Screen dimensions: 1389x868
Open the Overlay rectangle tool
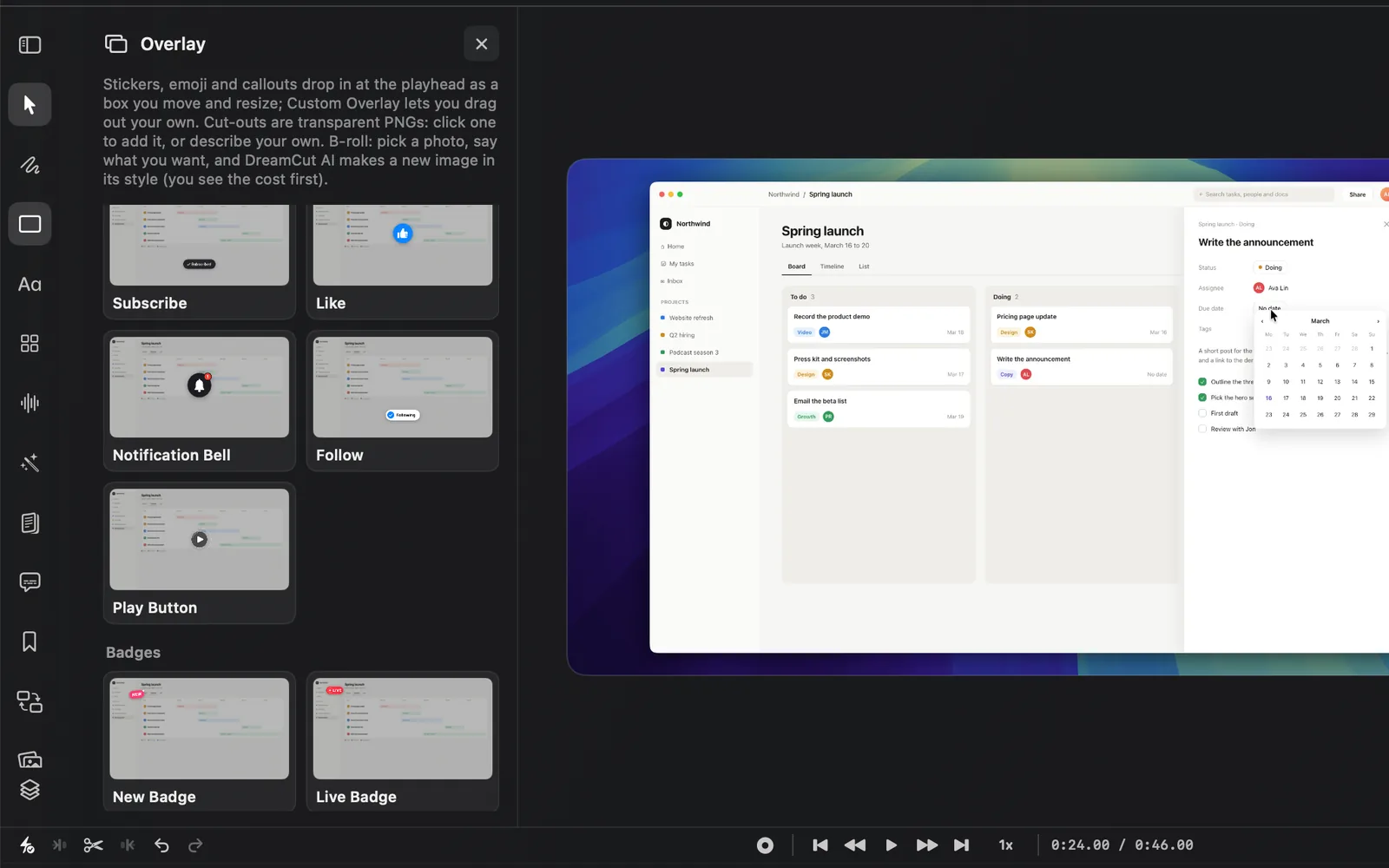(30, 224)
